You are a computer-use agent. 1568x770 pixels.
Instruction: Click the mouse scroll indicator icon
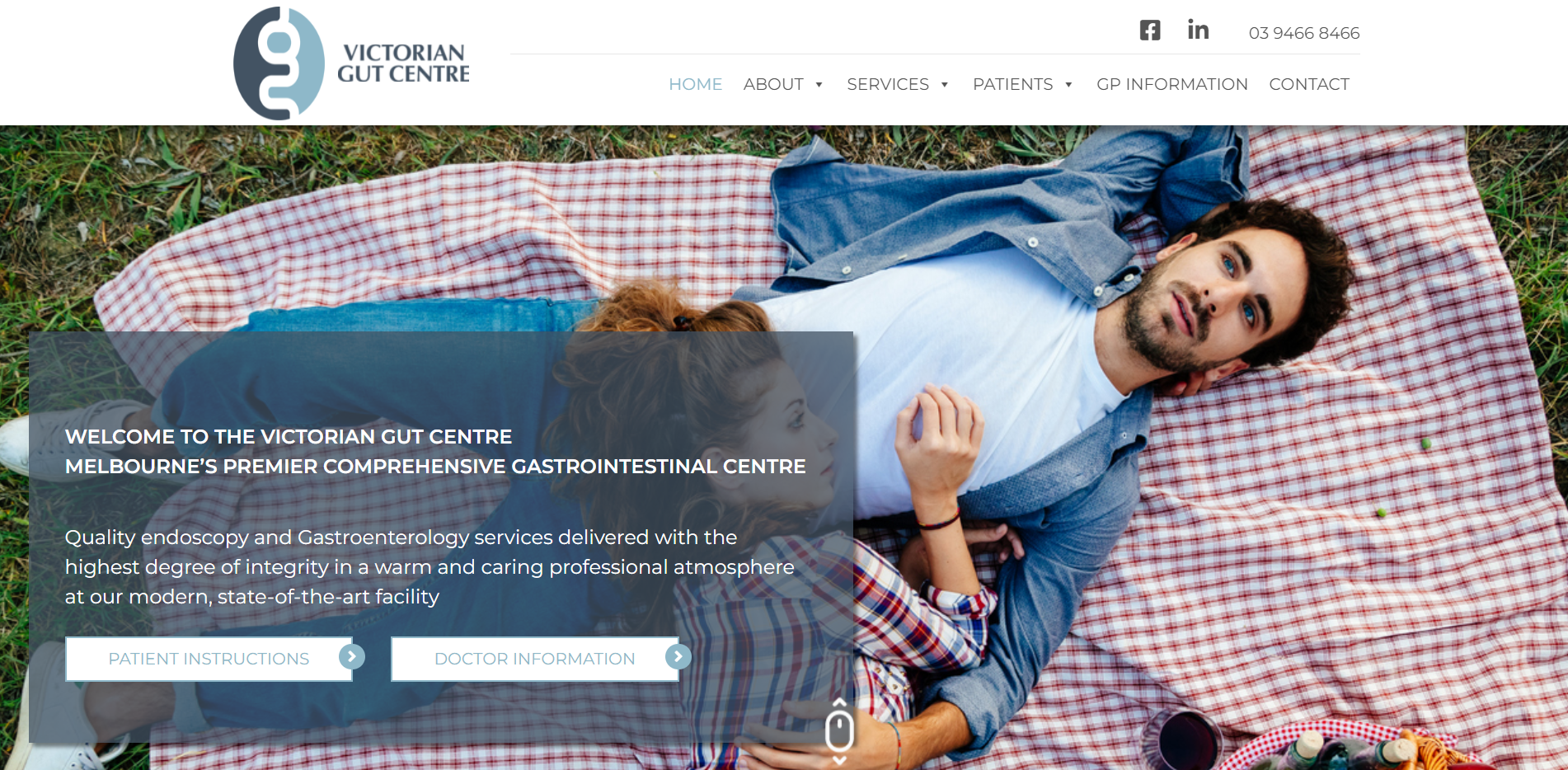(x=839, y=730)
